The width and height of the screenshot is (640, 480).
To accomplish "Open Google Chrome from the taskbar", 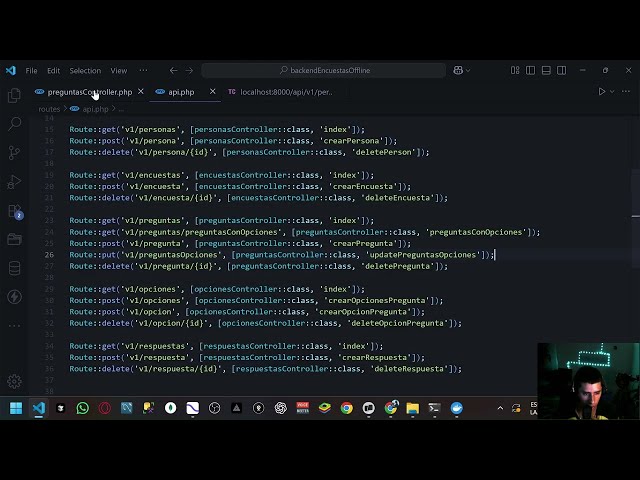I will point(347,408).
